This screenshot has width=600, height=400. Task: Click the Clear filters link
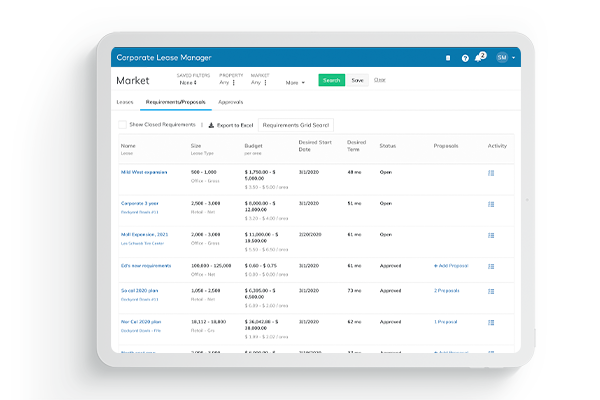click(x=380, y=80)
